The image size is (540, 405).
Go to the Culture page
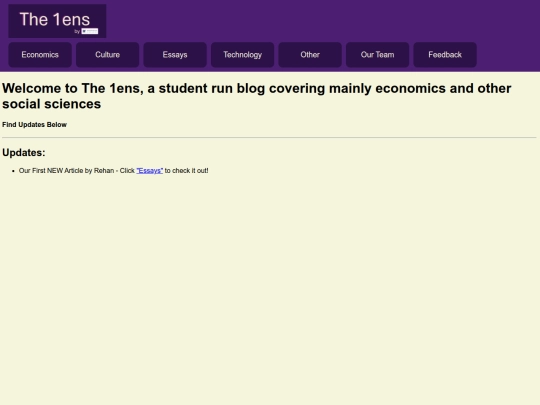click(x=107, y=55)
